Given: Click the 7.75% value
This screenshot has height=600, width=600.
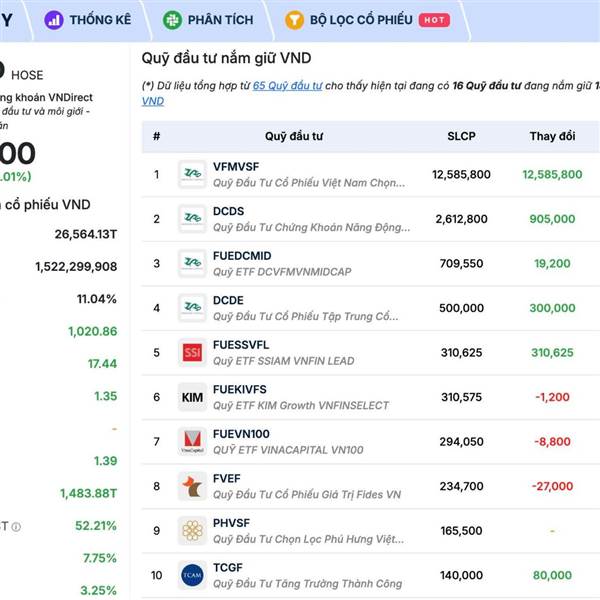Looking at the screenshot, I should tap(100, 558).
